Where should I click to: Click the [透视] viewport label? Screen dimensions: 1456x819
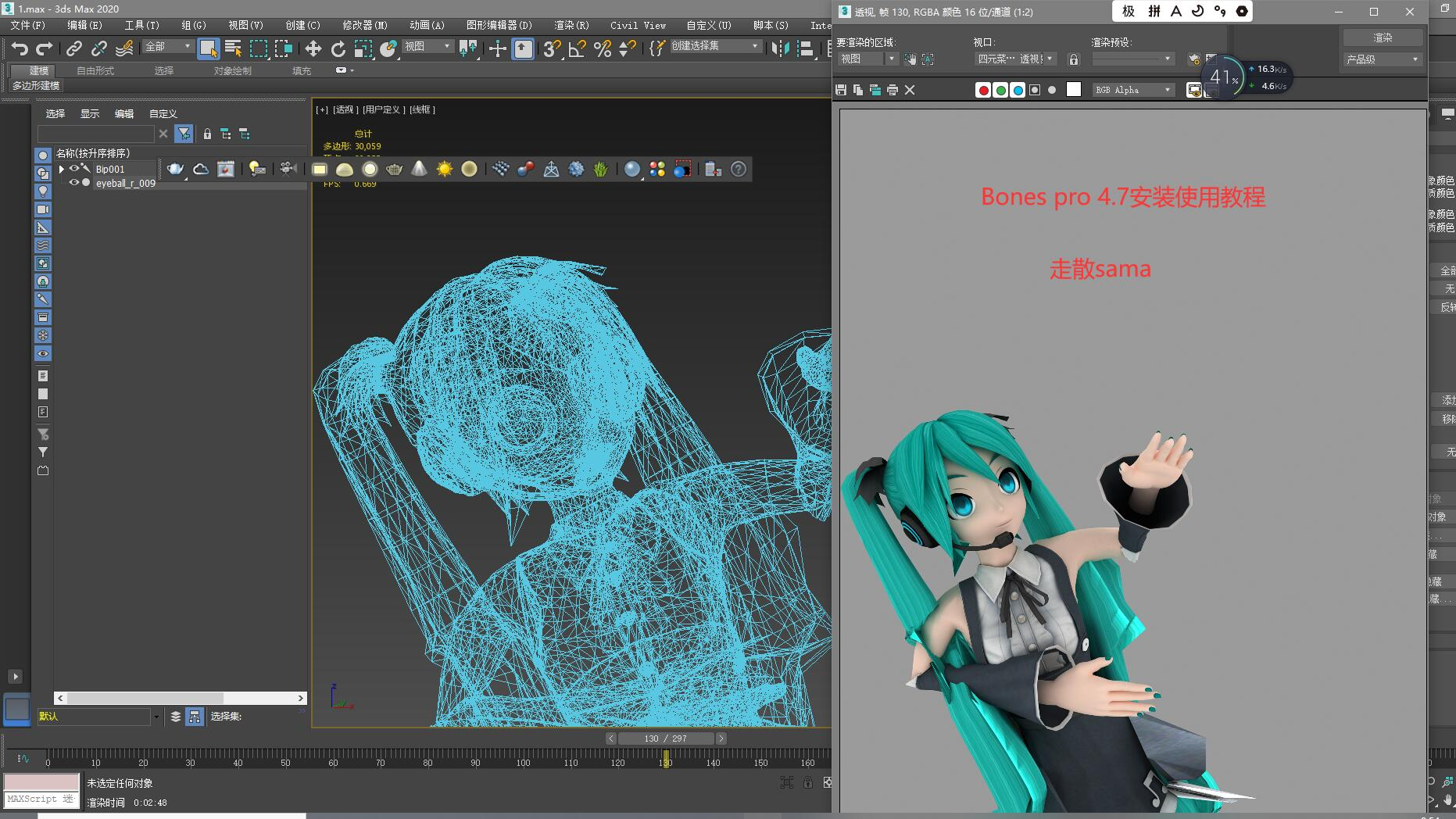345,109
